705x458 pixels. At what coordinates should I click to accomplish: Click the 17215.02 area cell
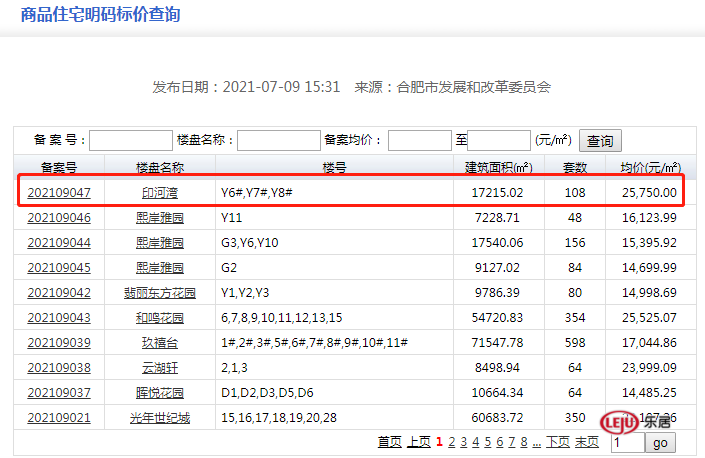click(x=497, y=193)
